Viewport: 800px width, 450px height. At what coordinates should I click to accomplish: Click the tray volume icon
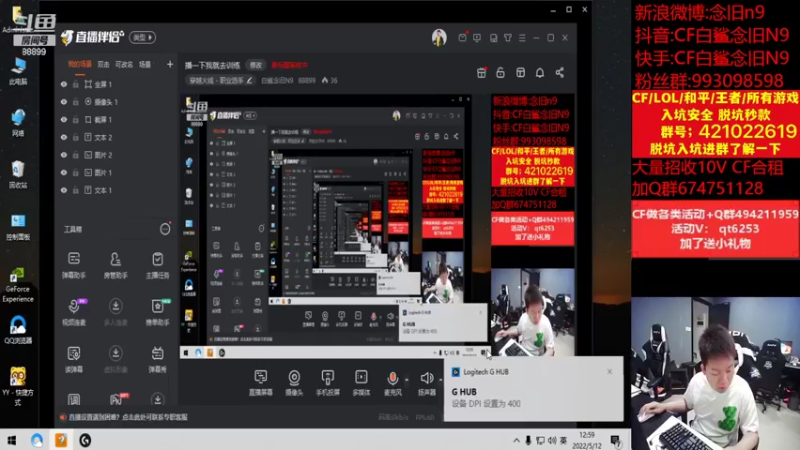[x=552, y=440]
